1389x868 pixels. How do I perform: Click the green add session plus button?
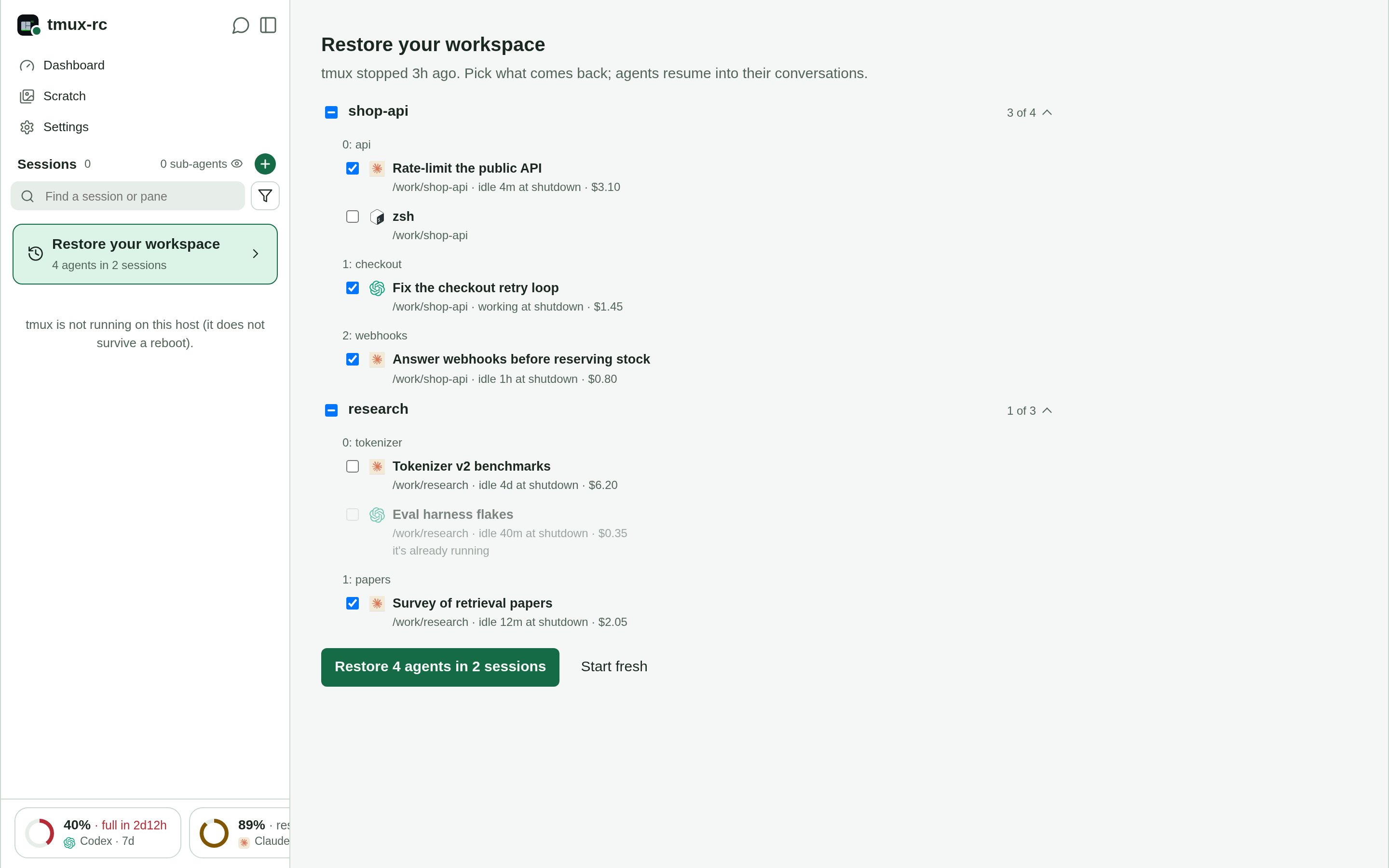(265, 164)
